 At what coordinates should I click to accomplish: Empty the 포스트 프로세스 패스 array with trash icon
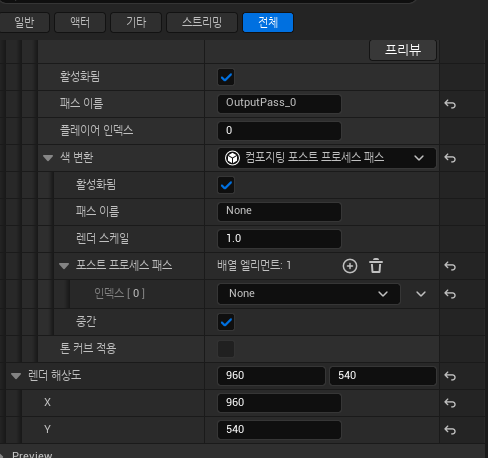coord(376,266)
